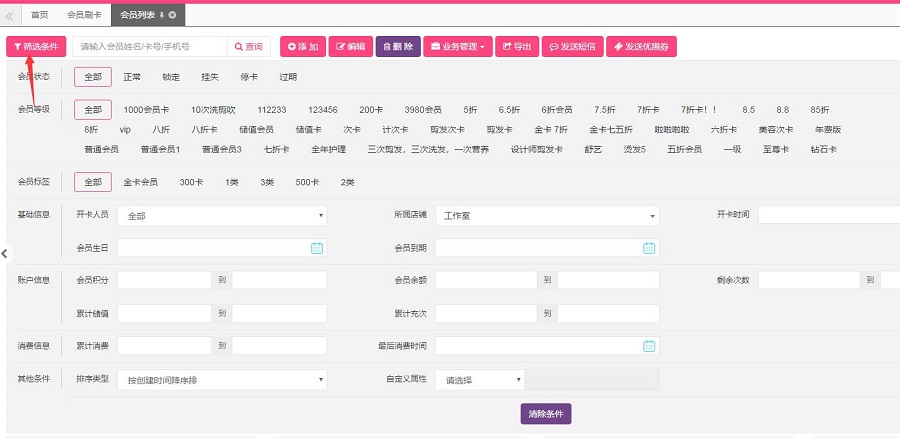Select the 1000会员卡 level
Screen dimensions: 900x438
point(146,110)
